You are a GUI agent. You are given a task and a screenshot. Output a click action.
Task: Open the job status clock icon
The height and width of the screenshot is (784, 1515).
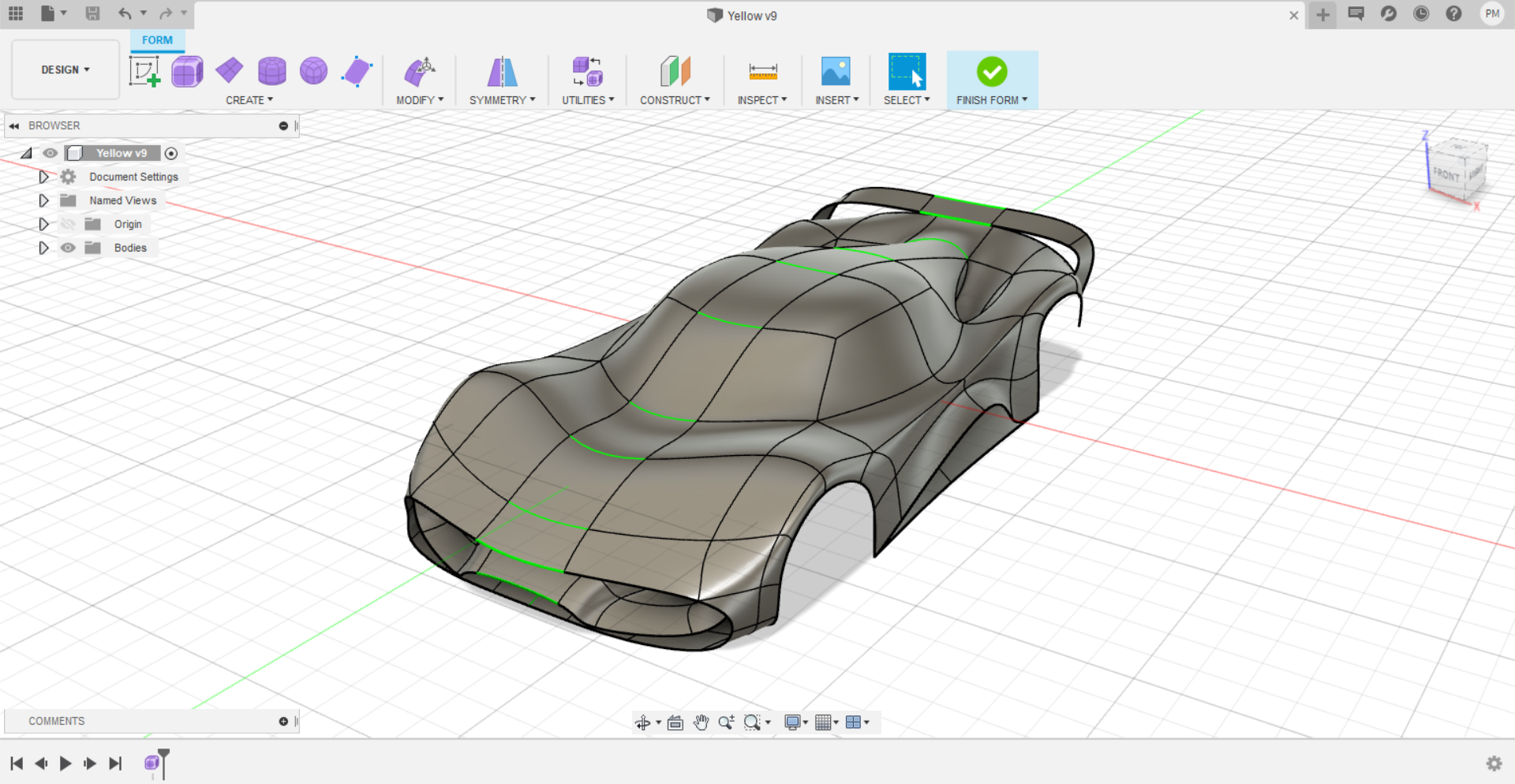(x=1421, y=13)
